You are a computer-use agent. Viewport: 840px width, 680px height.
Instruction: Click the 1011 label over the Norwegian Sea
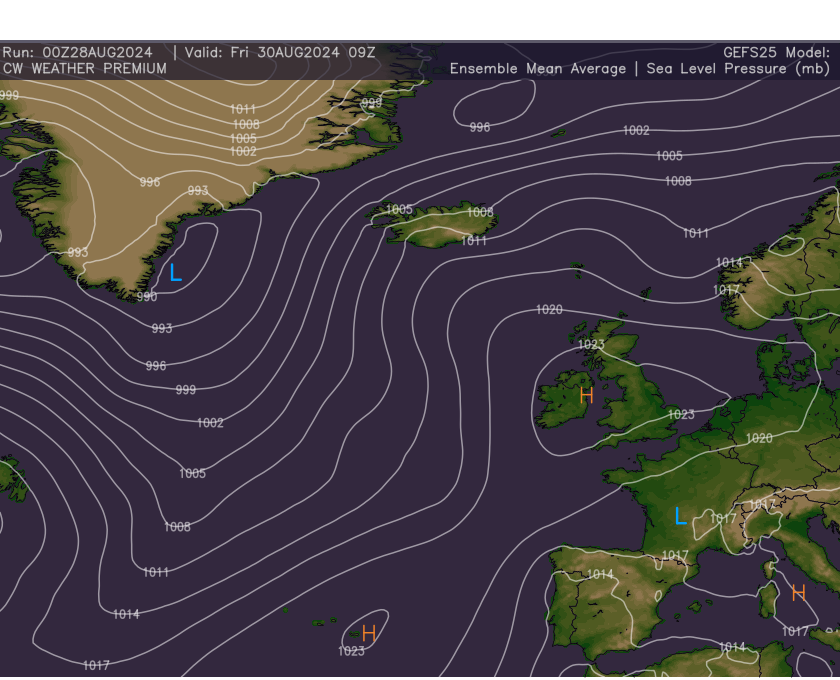(696, 233)
